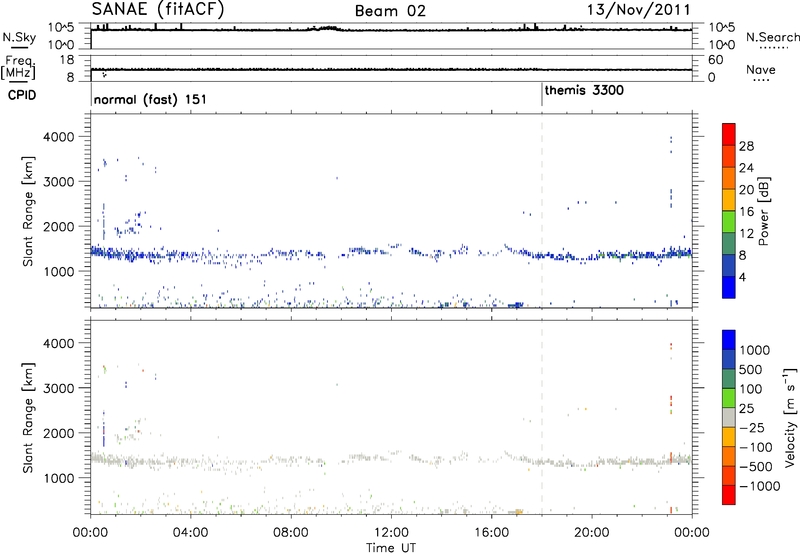Viewport: 800px width, 554px height.
Task: Click the 13/Nov/2011 date label
Action: [638, 10]
